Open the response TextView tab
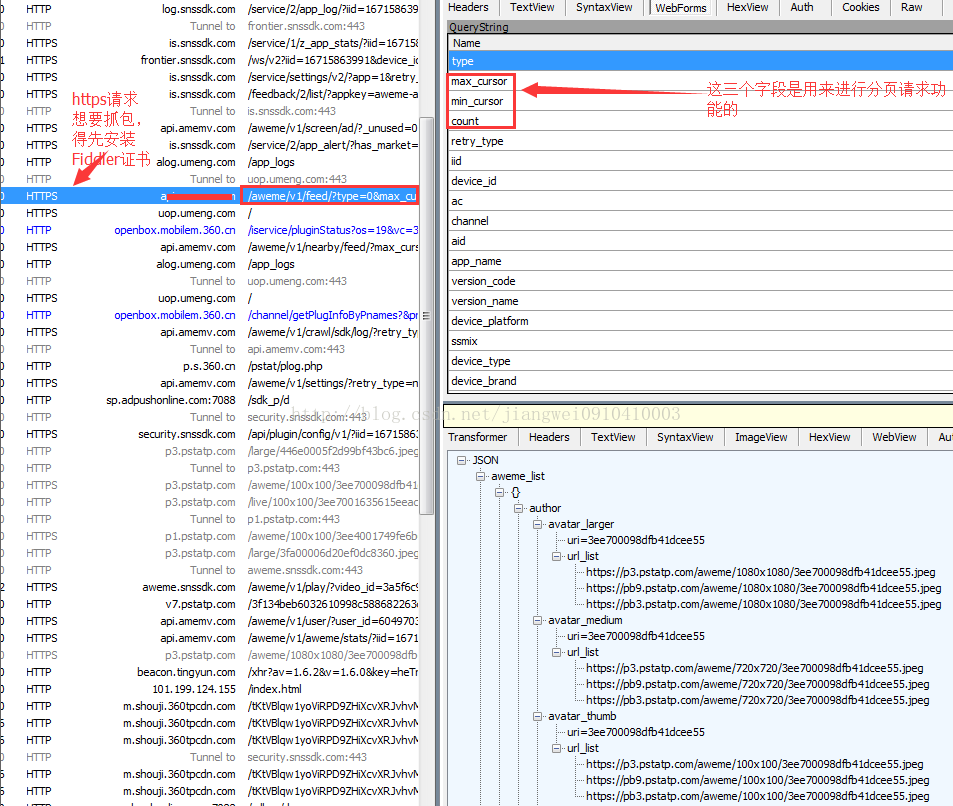This screenshot has width=953, height=806. click(613, 437)
